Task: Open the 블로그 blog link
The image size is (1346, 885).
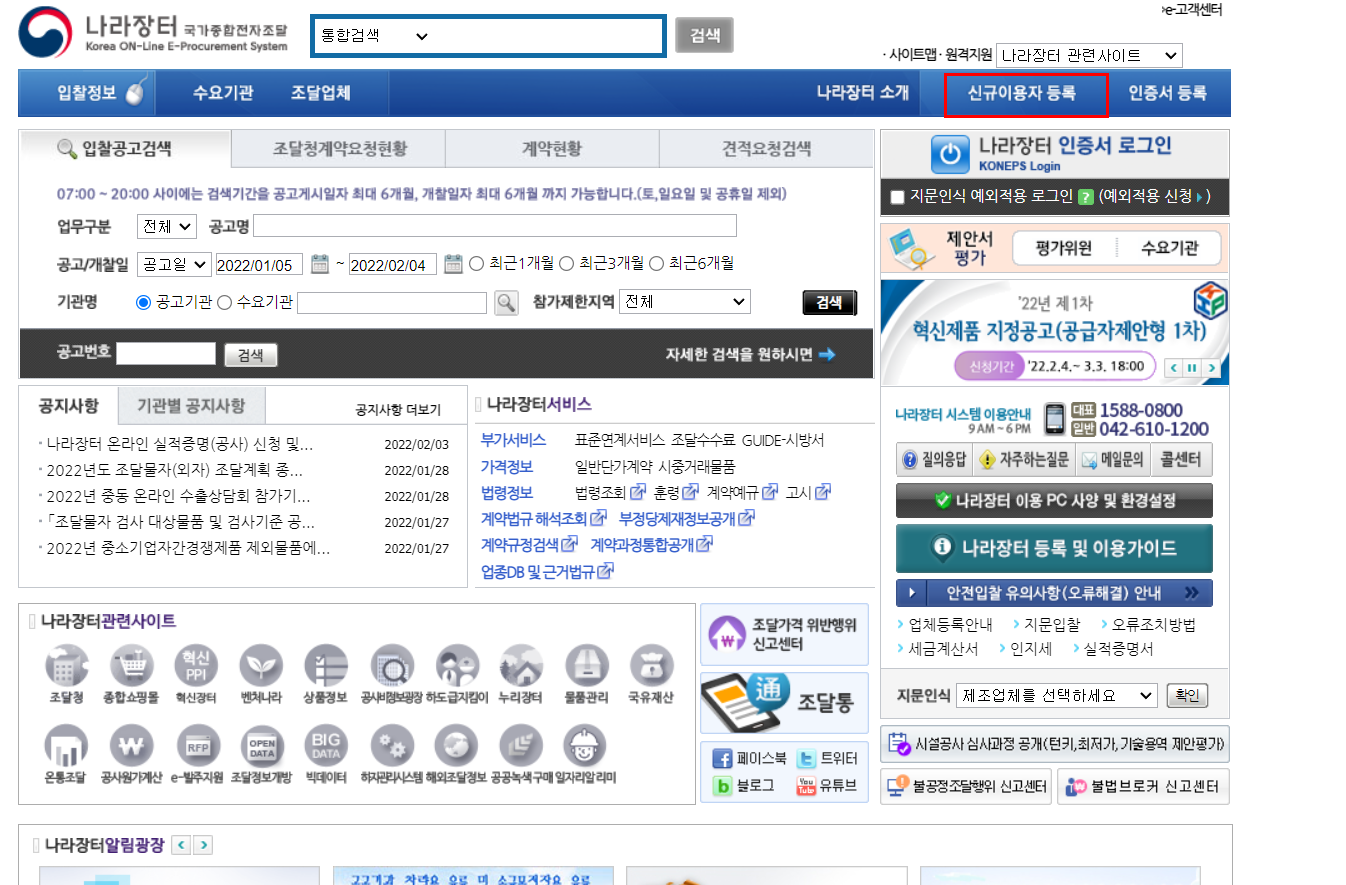Action: (743, 786)
